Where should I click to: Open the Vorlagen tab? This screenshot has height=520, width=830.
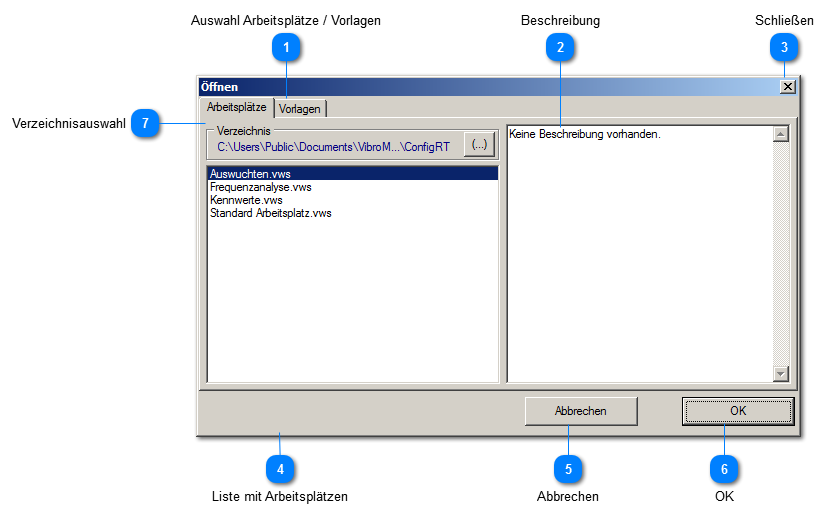click(x=300, y=109)
